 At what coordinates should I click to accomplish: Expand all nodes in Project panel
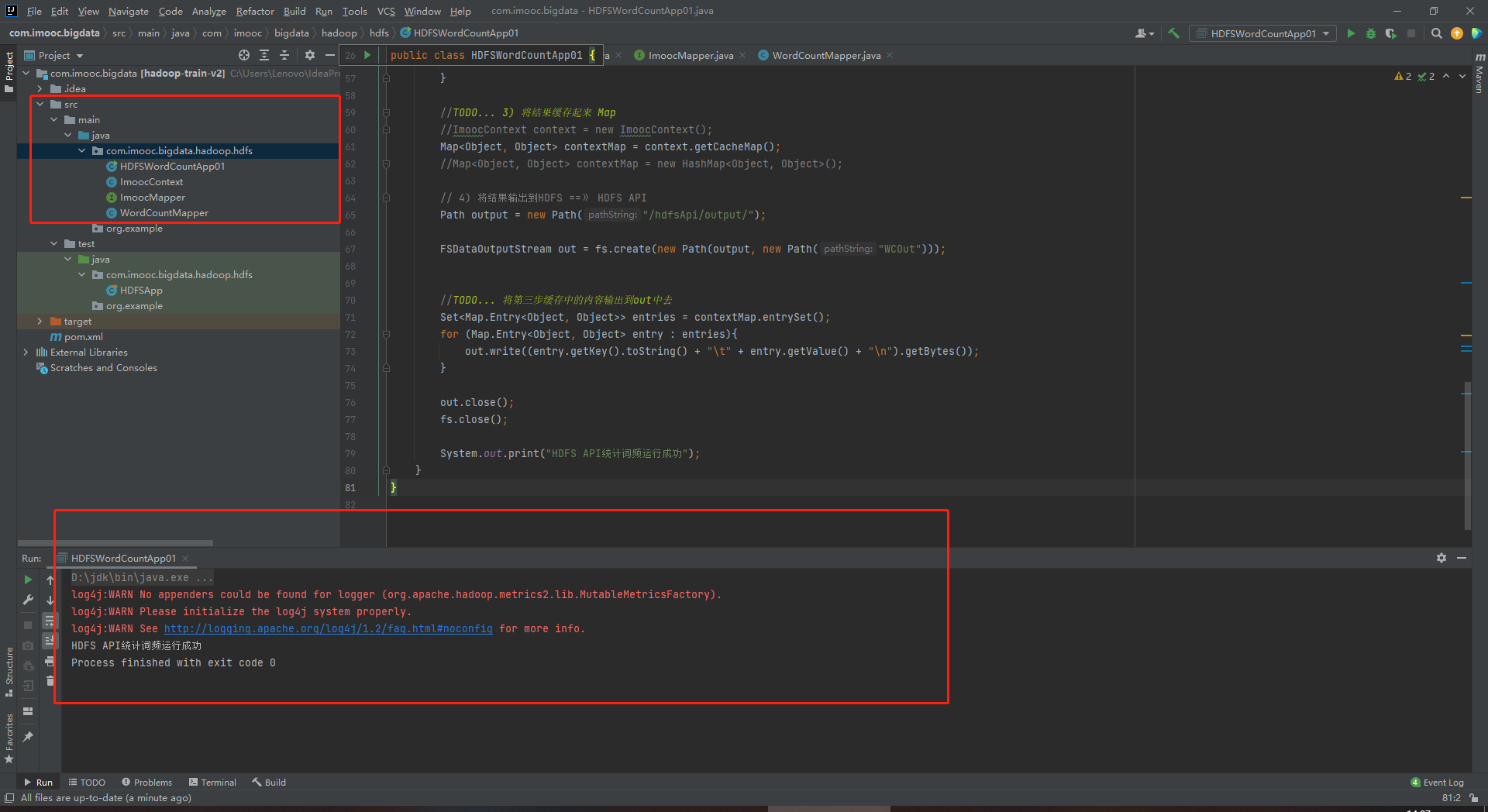[x=264, y=55]
